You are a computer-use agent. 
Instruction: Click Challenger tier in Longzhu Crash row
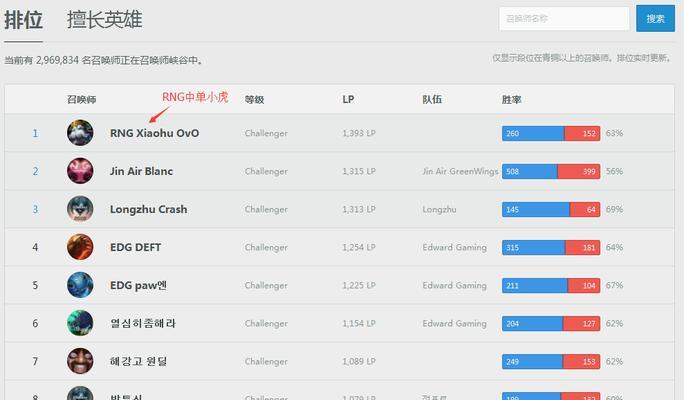266,209
